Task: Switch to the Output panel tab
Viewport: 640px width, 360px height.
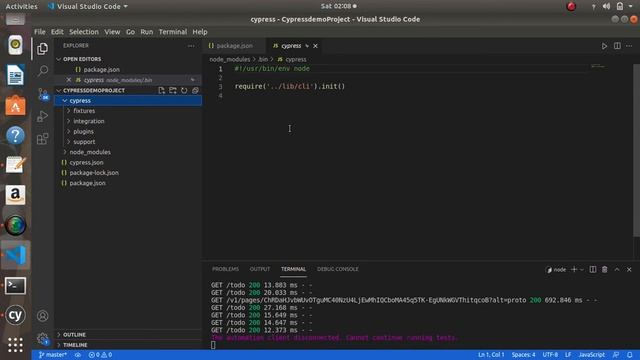Action: [x=260, y=269]
